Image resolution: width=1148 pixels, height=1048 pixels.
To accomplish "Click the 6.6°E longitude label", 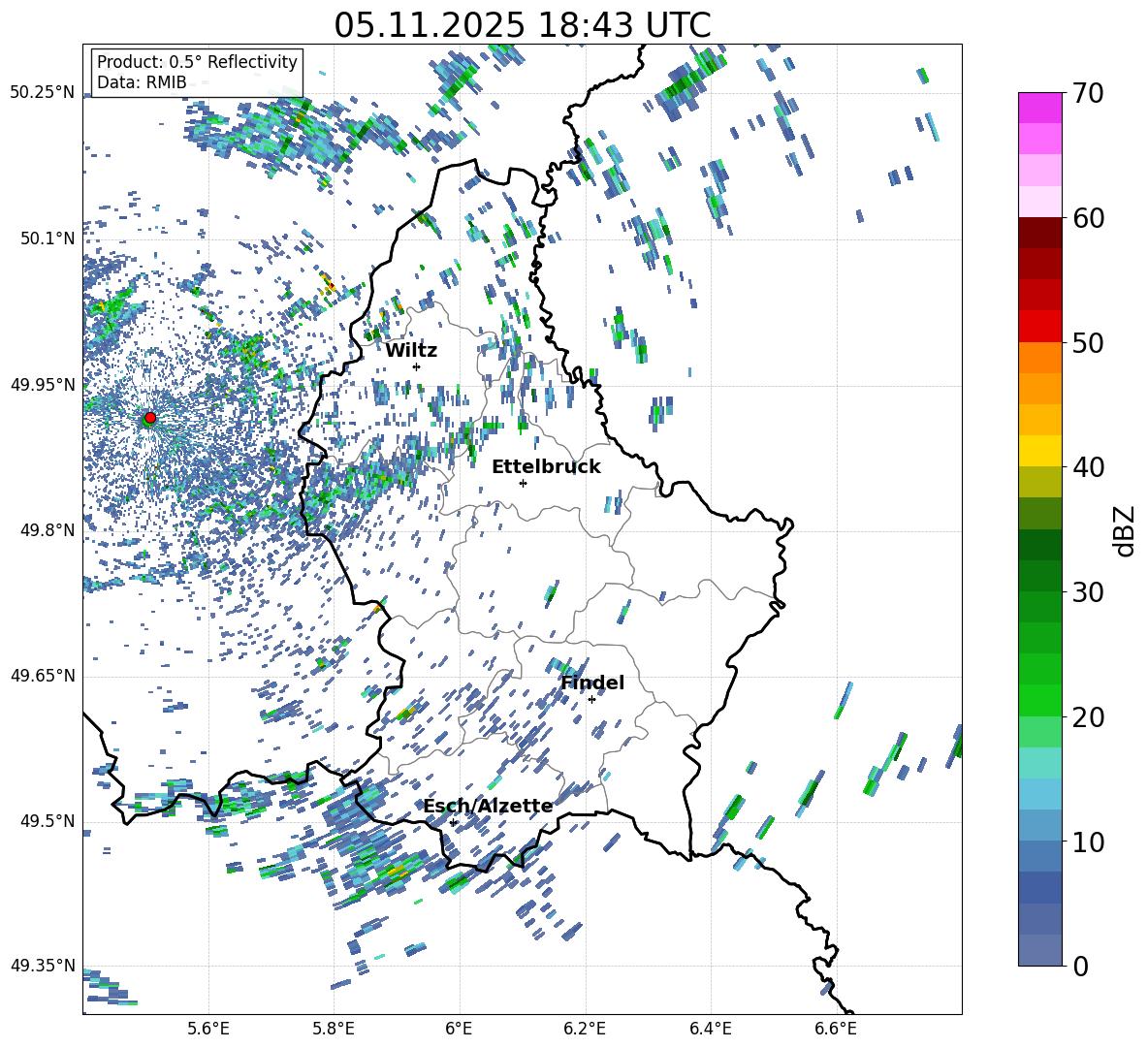I will pyautogui.click(x=836, y=1029).
